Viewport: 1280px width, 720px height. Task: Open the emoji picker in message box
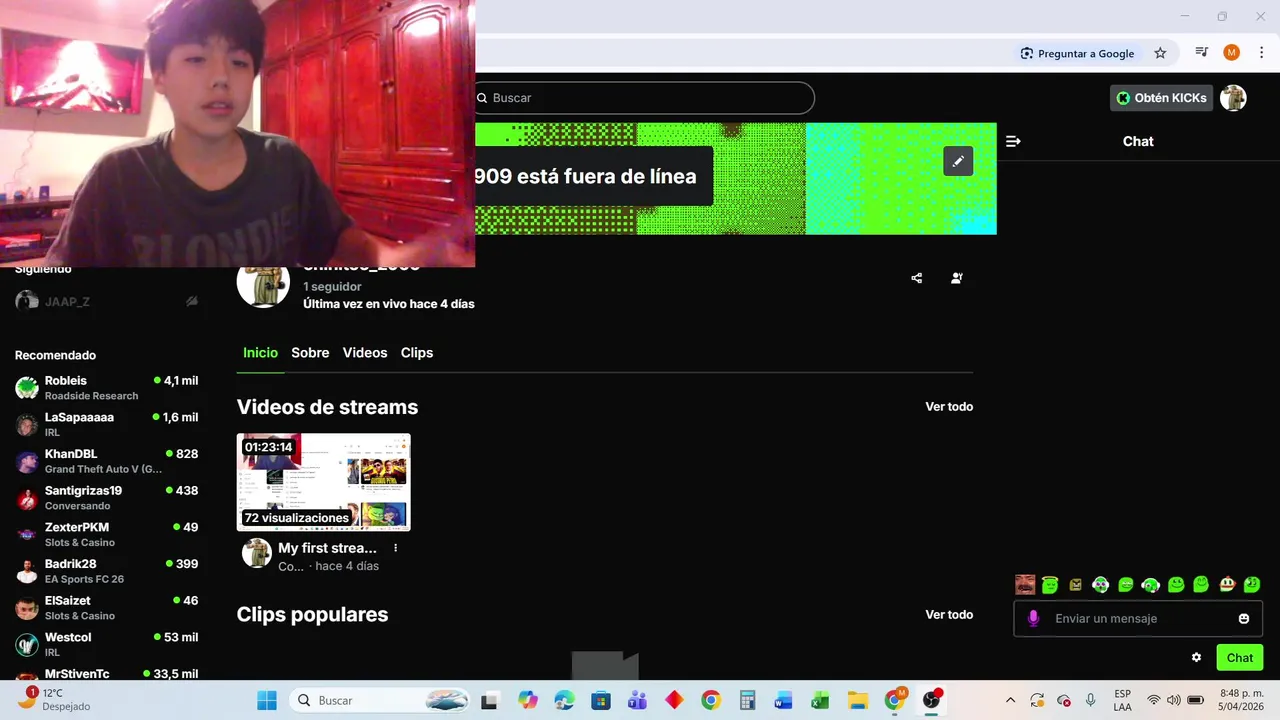[x=1244, y=619]
